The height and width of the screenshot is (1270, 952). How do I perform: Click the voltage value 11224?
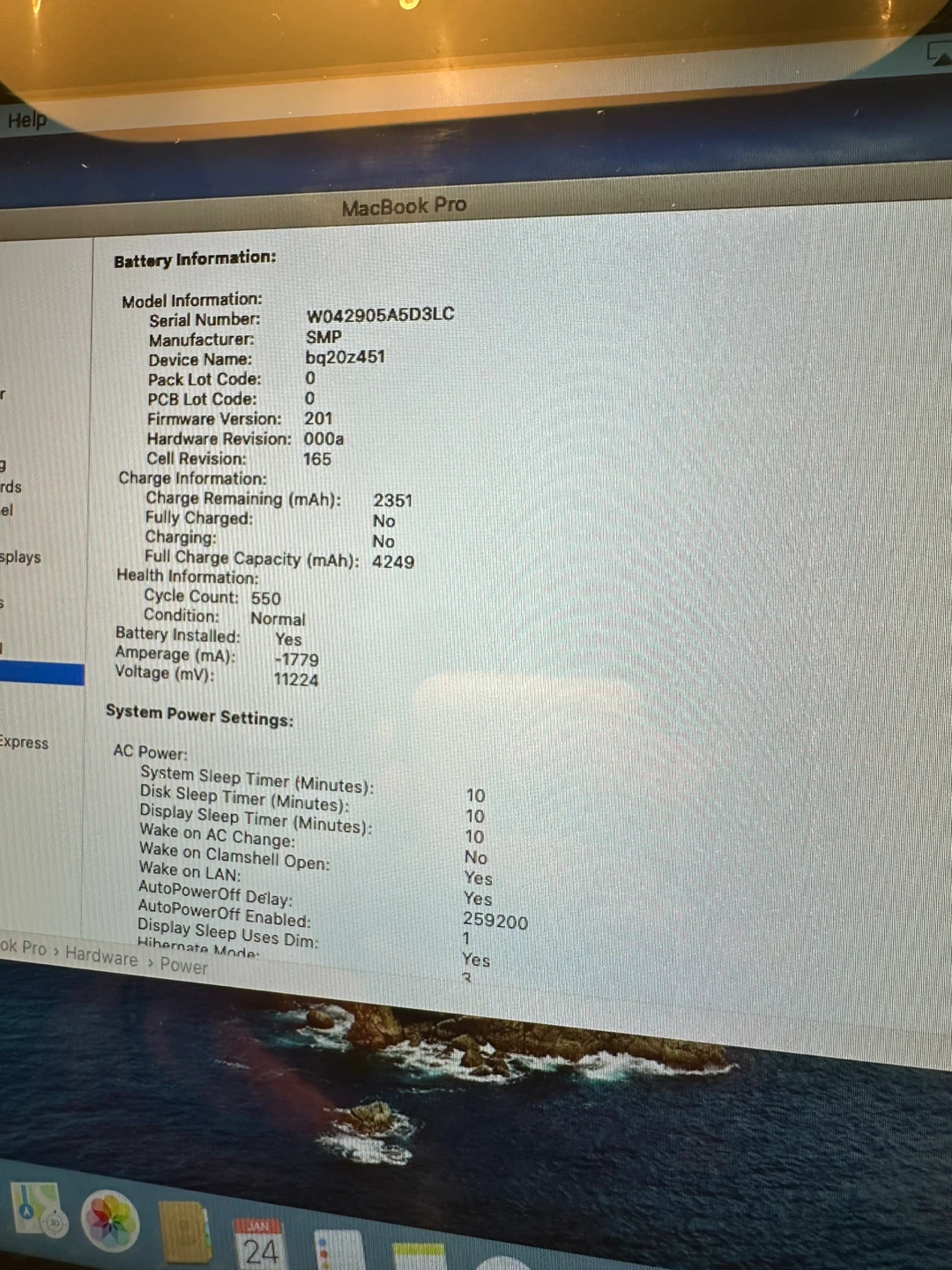tap(295, 679)
